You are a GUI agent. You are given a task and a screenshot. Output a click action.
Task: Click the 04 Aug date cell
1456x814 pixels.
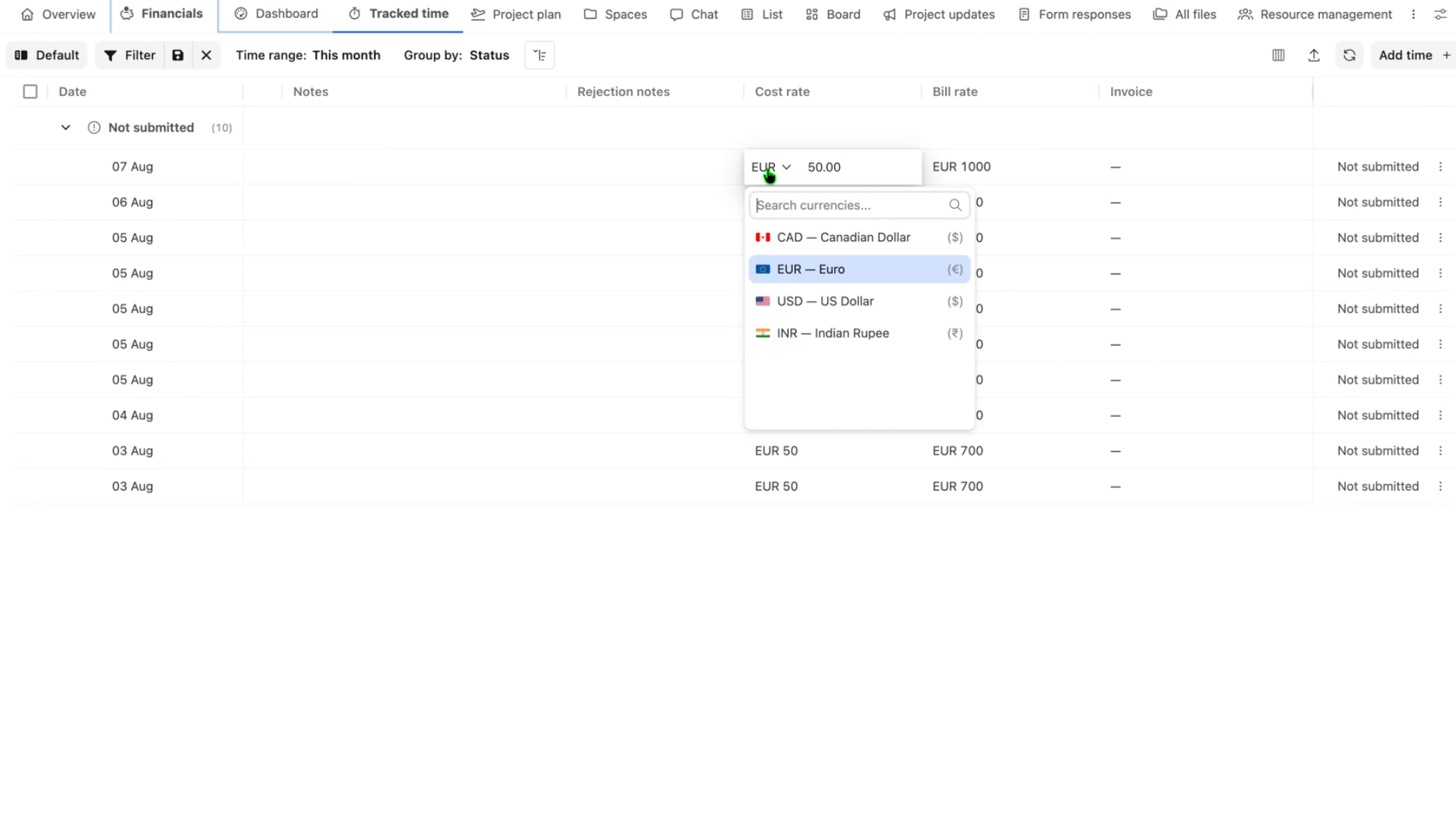tap(132, 415)
